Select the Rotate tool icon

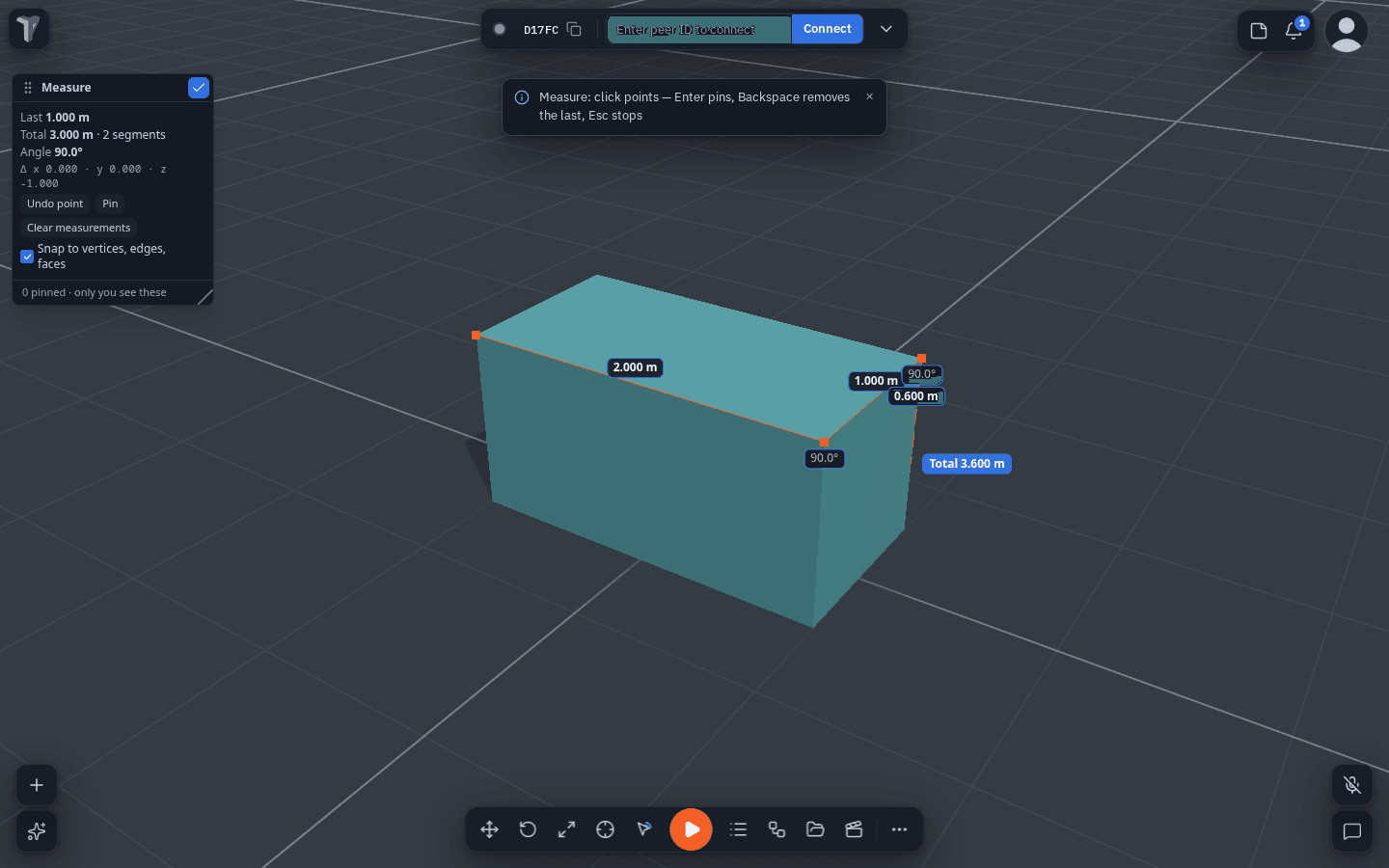coord(528,829)
